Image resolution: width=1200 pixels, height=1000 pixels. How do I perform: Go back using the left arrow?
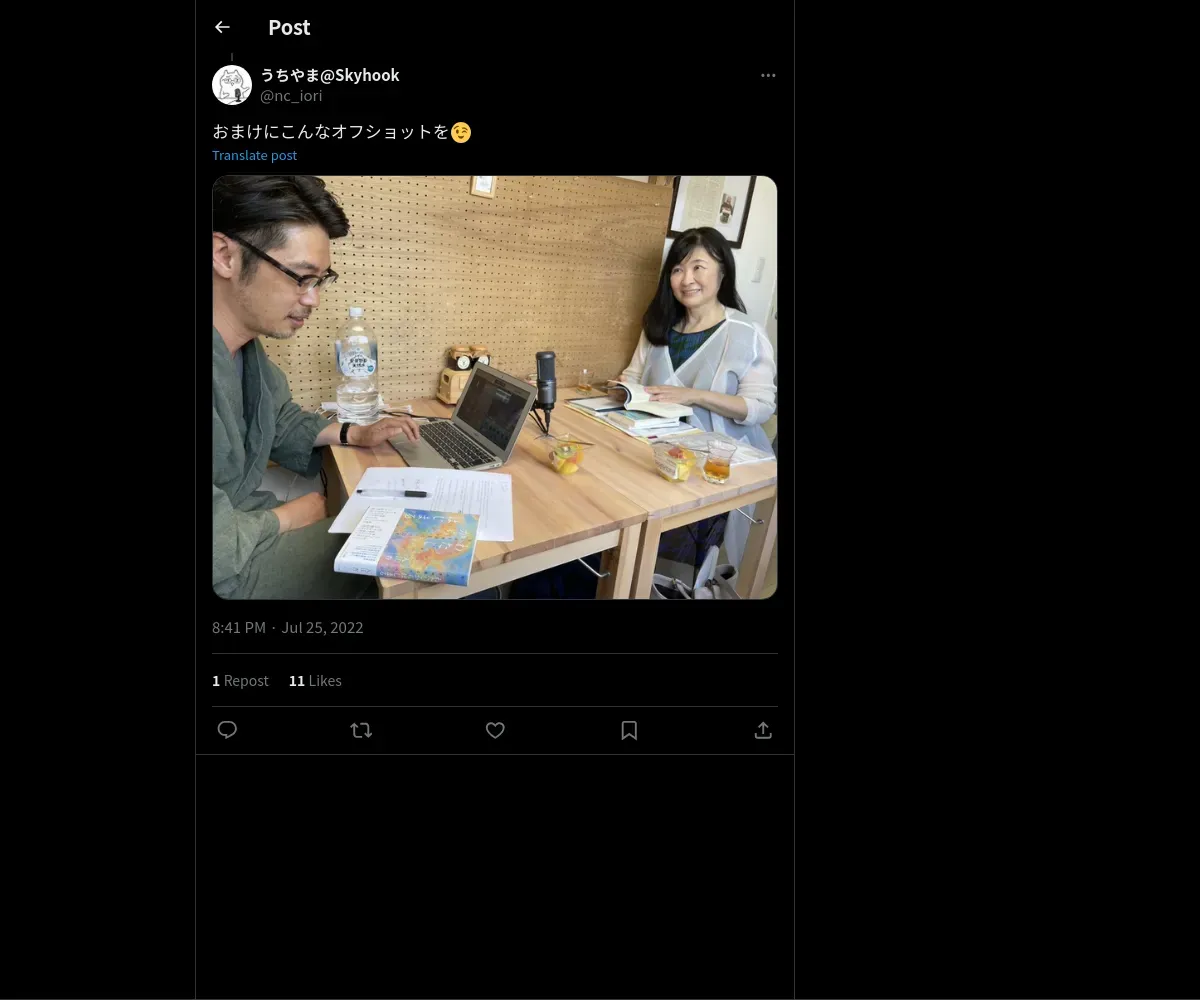222,28
